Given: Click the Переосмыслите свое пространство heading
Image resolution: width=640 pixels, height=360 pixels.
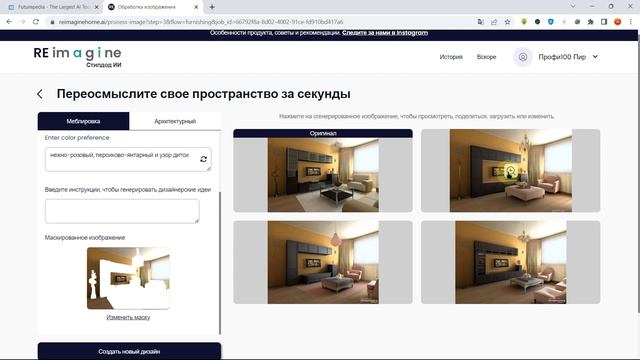Looking at the screenshot, I should click(x=203, y=94).
